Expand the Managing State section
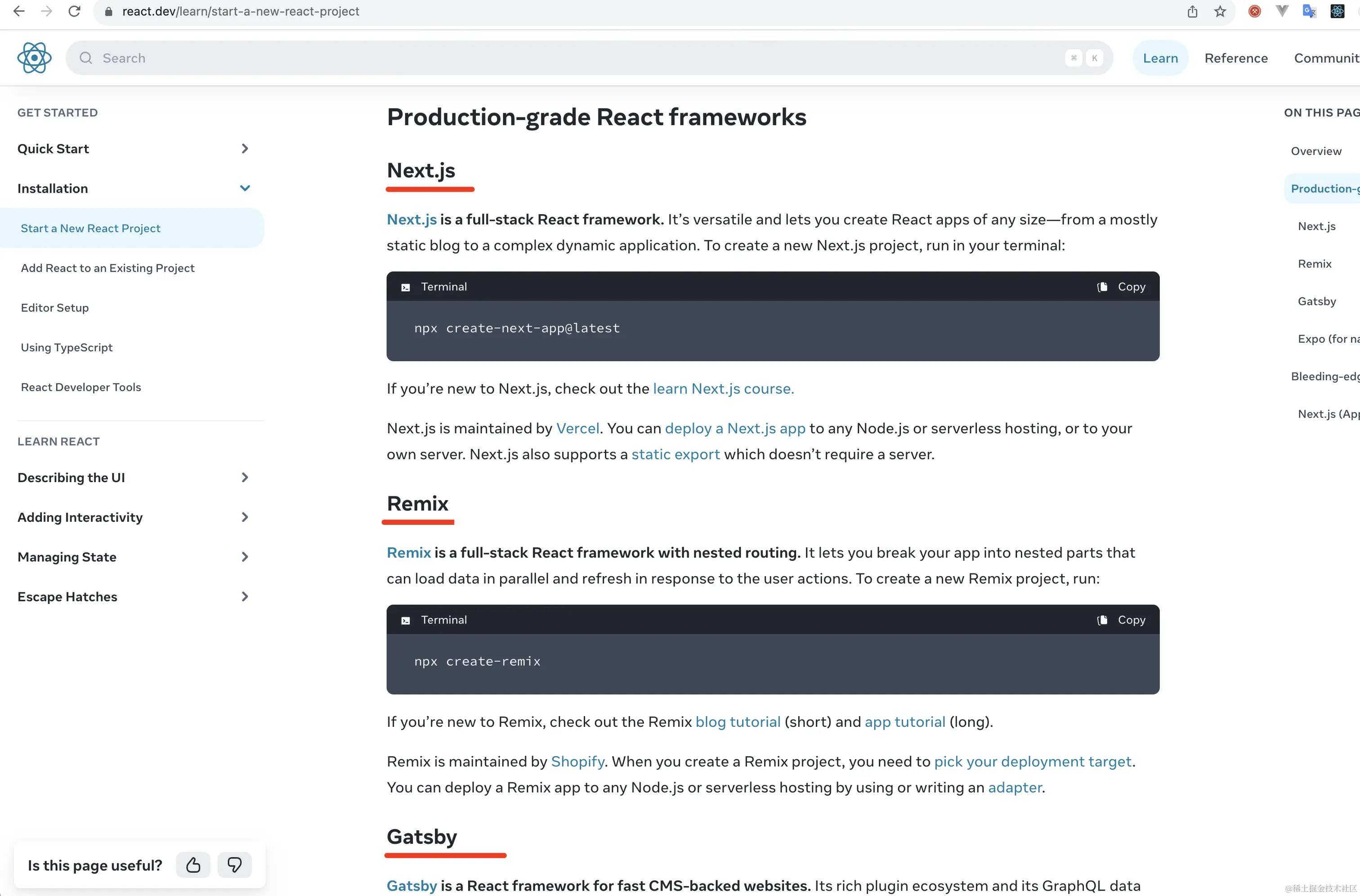This screenshot has width=1360, height=896. coord(245,556)
